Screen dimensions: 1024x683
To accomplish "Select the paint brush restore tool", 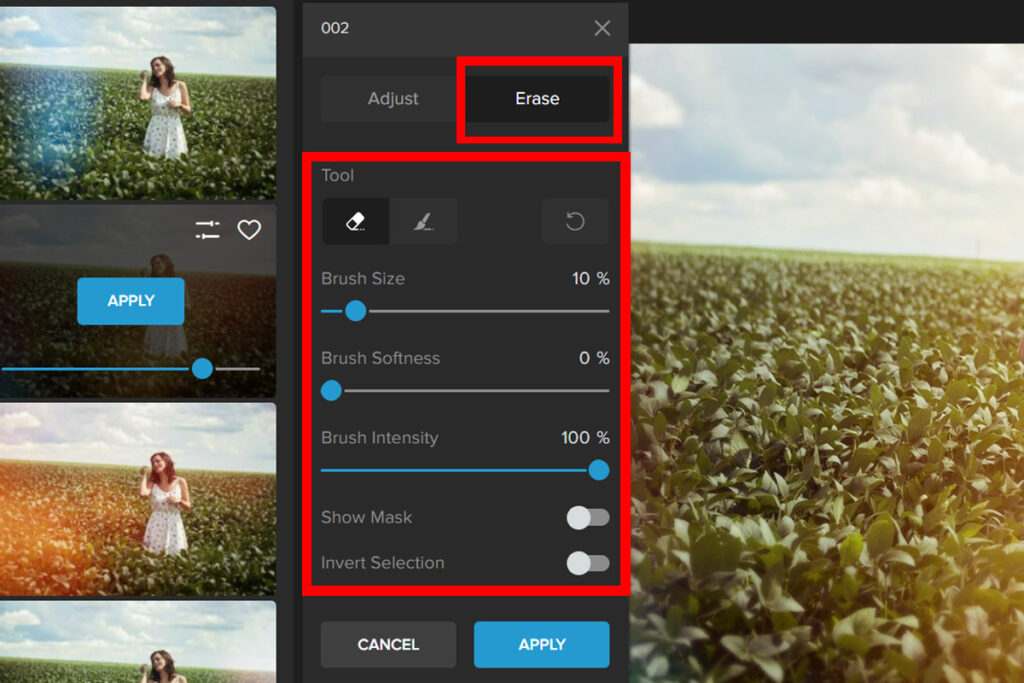I will tap(424, 222).
